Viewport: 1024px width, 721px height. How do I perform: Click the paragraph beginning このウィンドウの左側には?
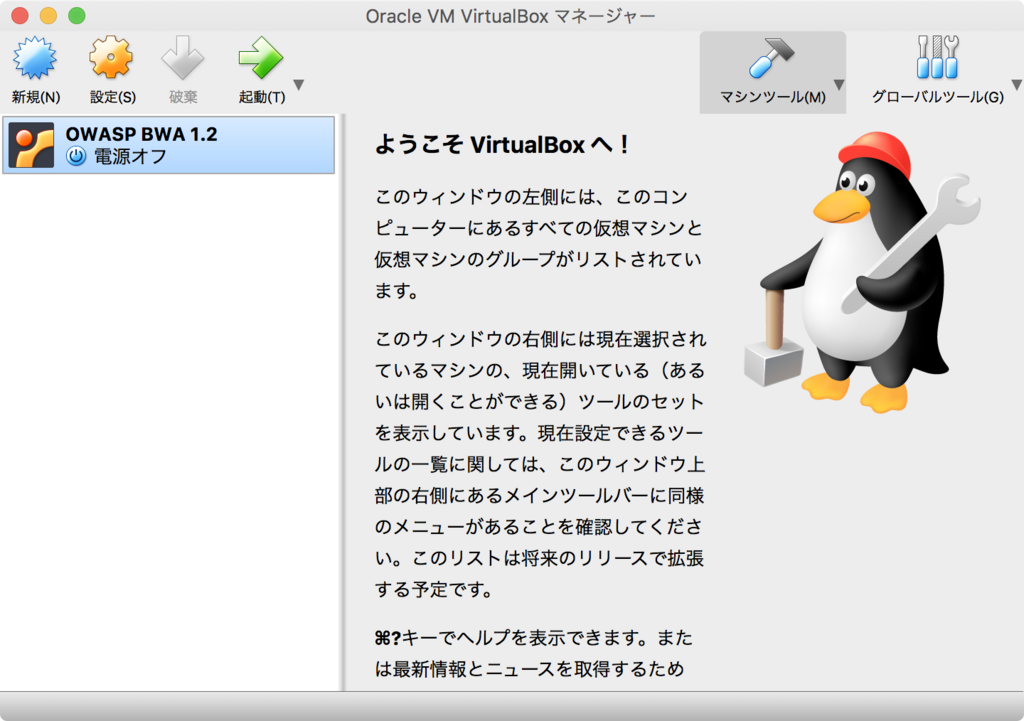539,244
